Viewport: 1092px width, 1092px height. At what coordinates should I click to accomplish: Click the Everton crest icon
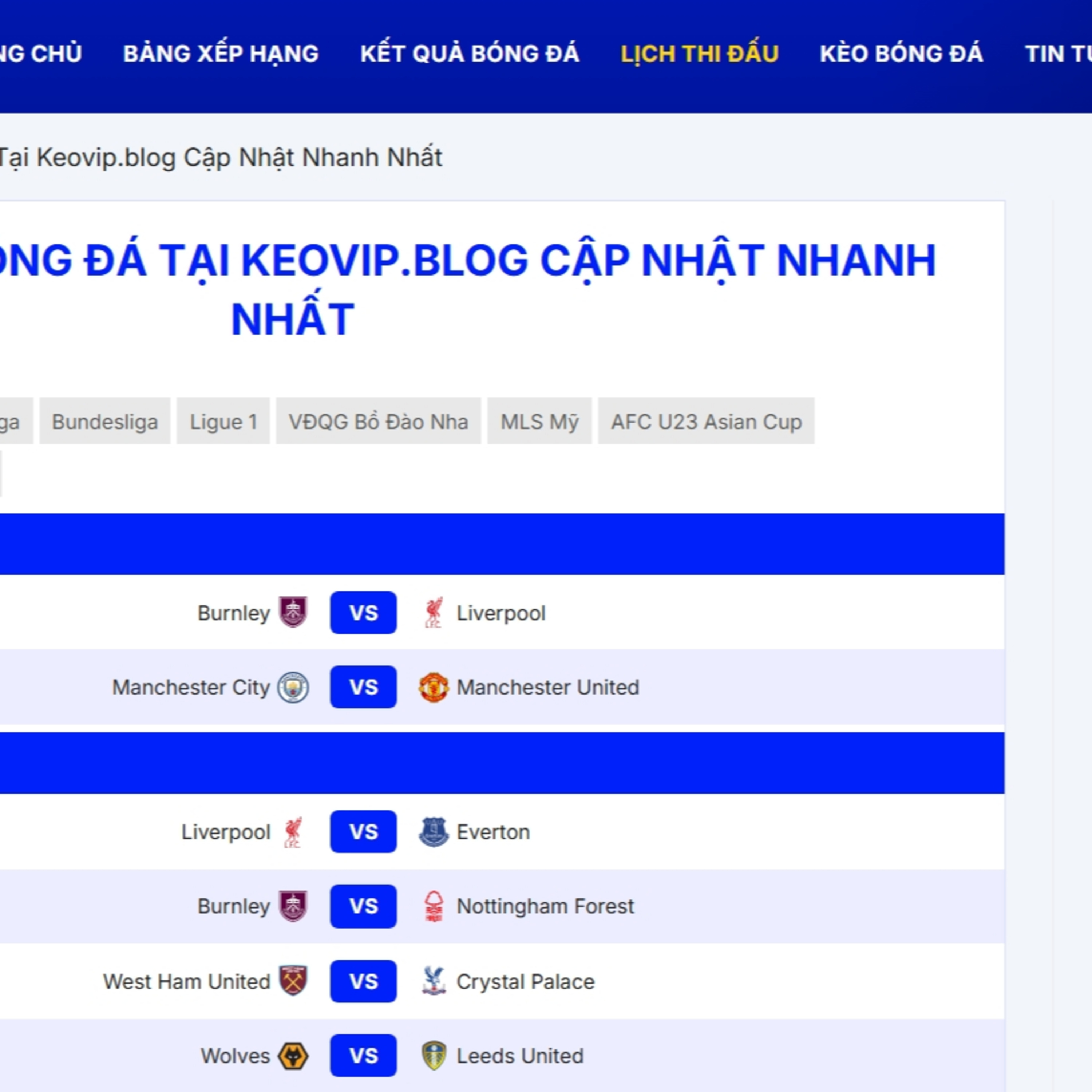point(434,831)
